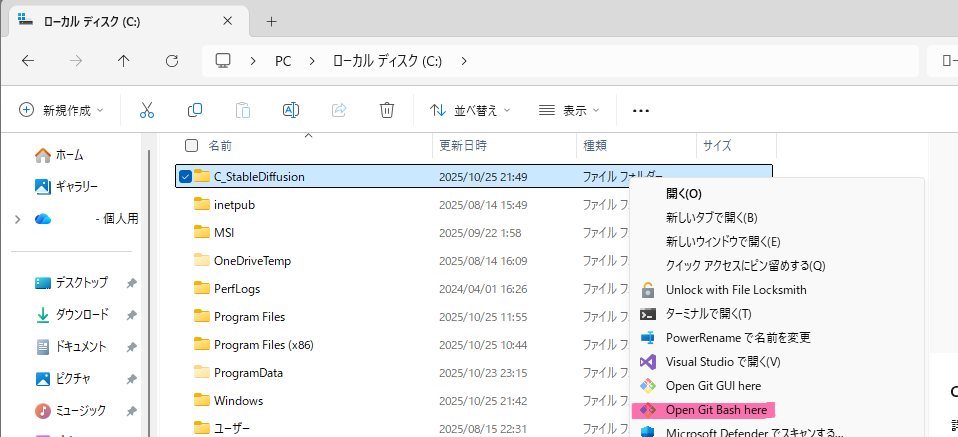
Task: Open new tab with plus button
Action: [x=271, y=21]
